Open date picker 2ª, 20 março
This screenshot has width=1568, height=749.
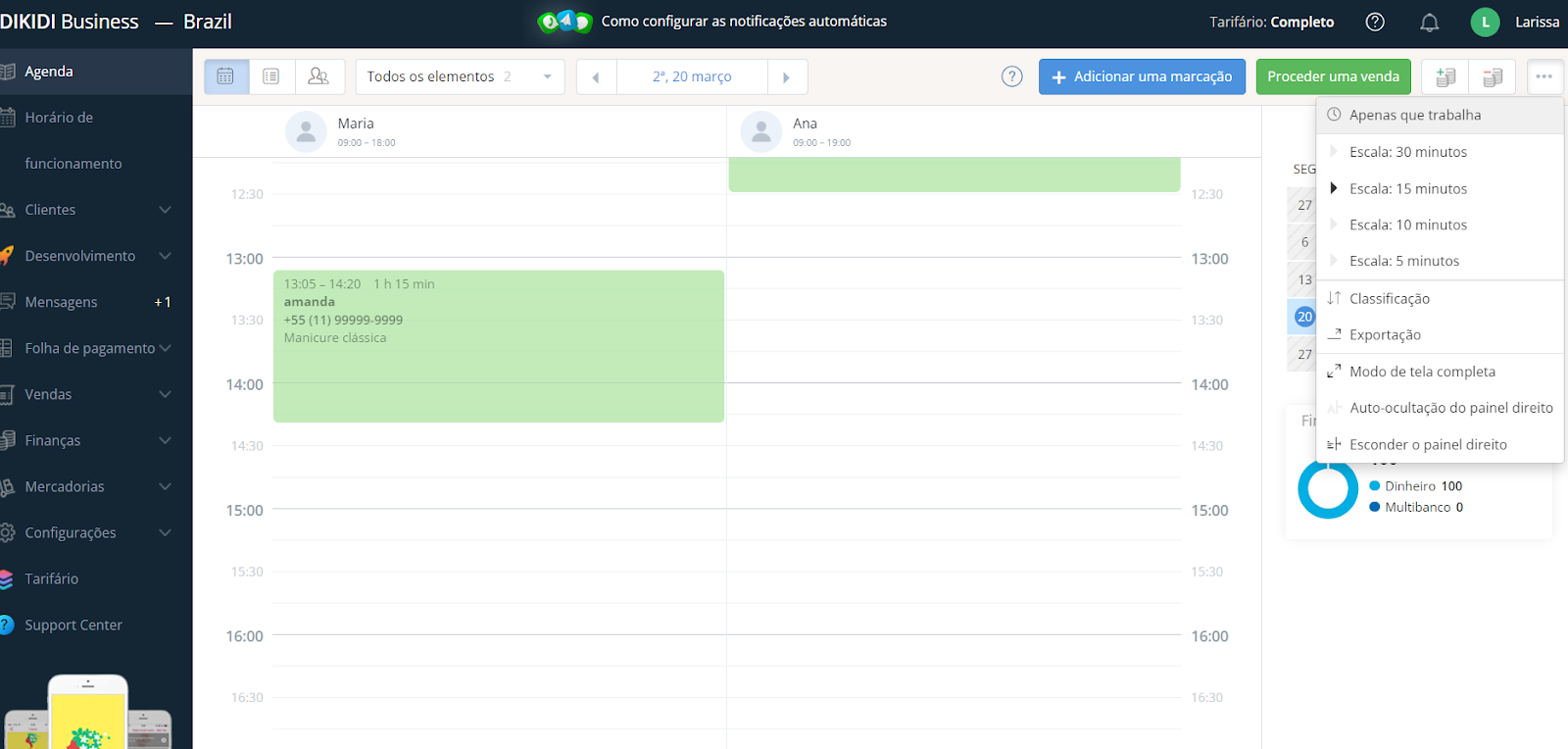pos(692,76)
